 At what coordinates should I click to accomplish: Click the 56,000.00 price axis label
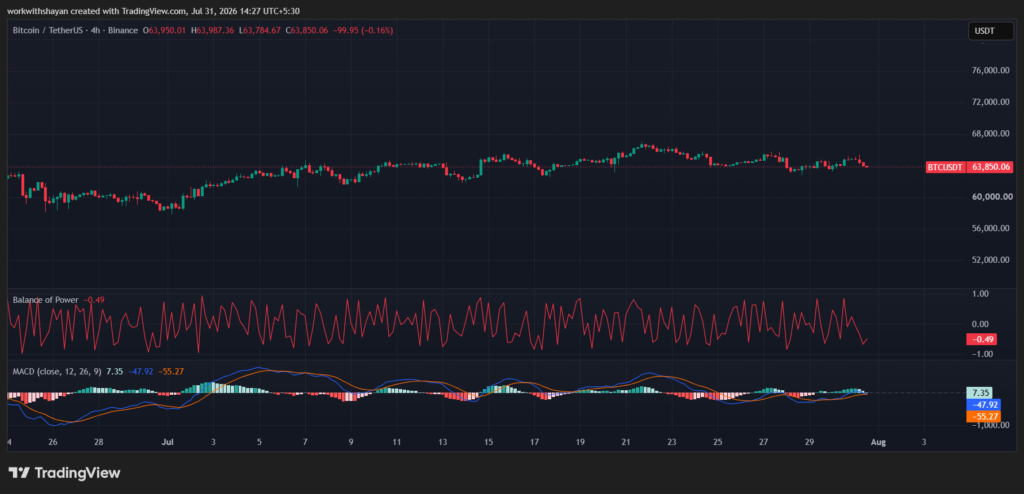[991, 228]
